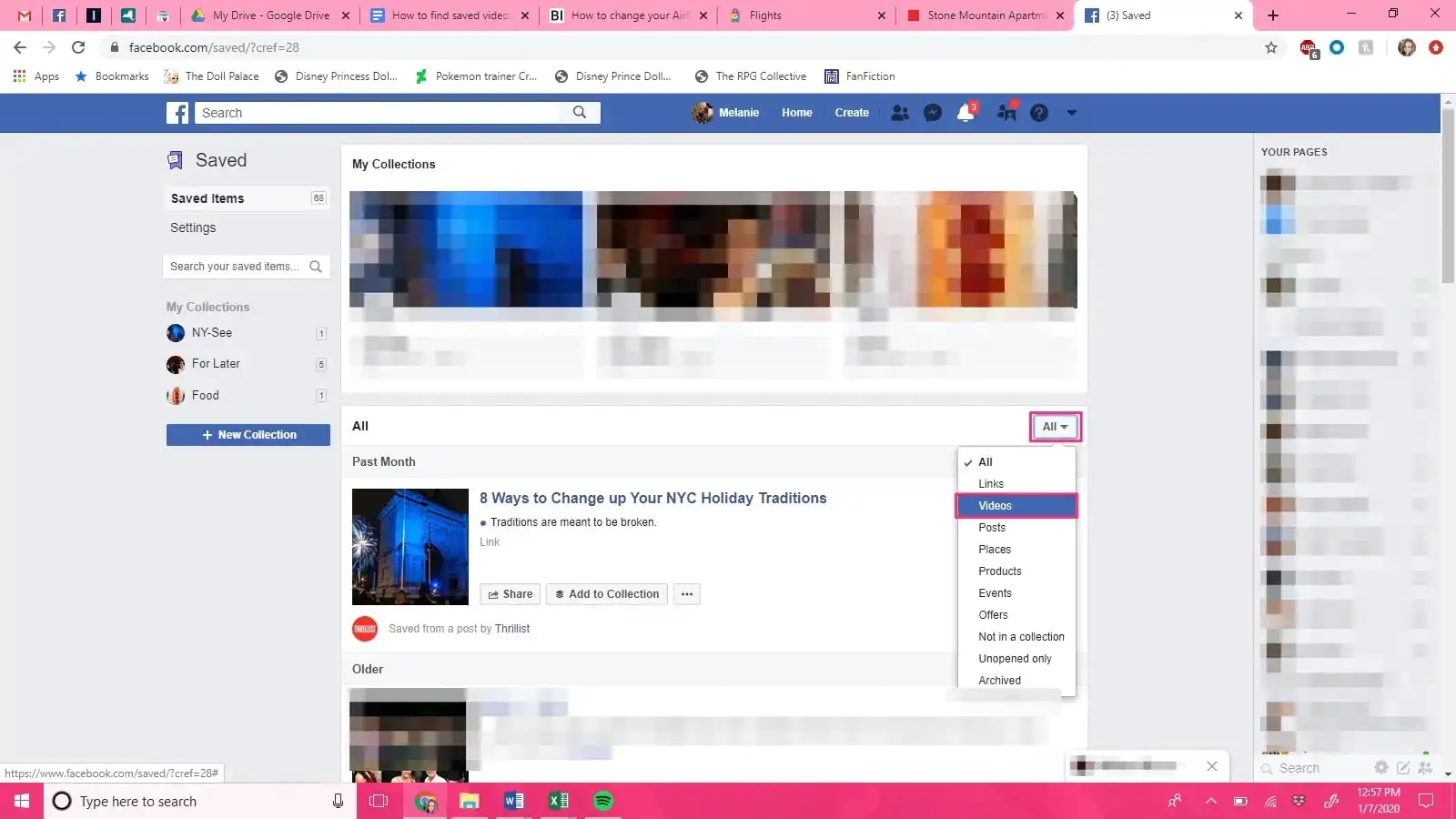Launch Spotify from the taskbar
The width and height of the screenshot is (1456, 819).
coord(602,801)
